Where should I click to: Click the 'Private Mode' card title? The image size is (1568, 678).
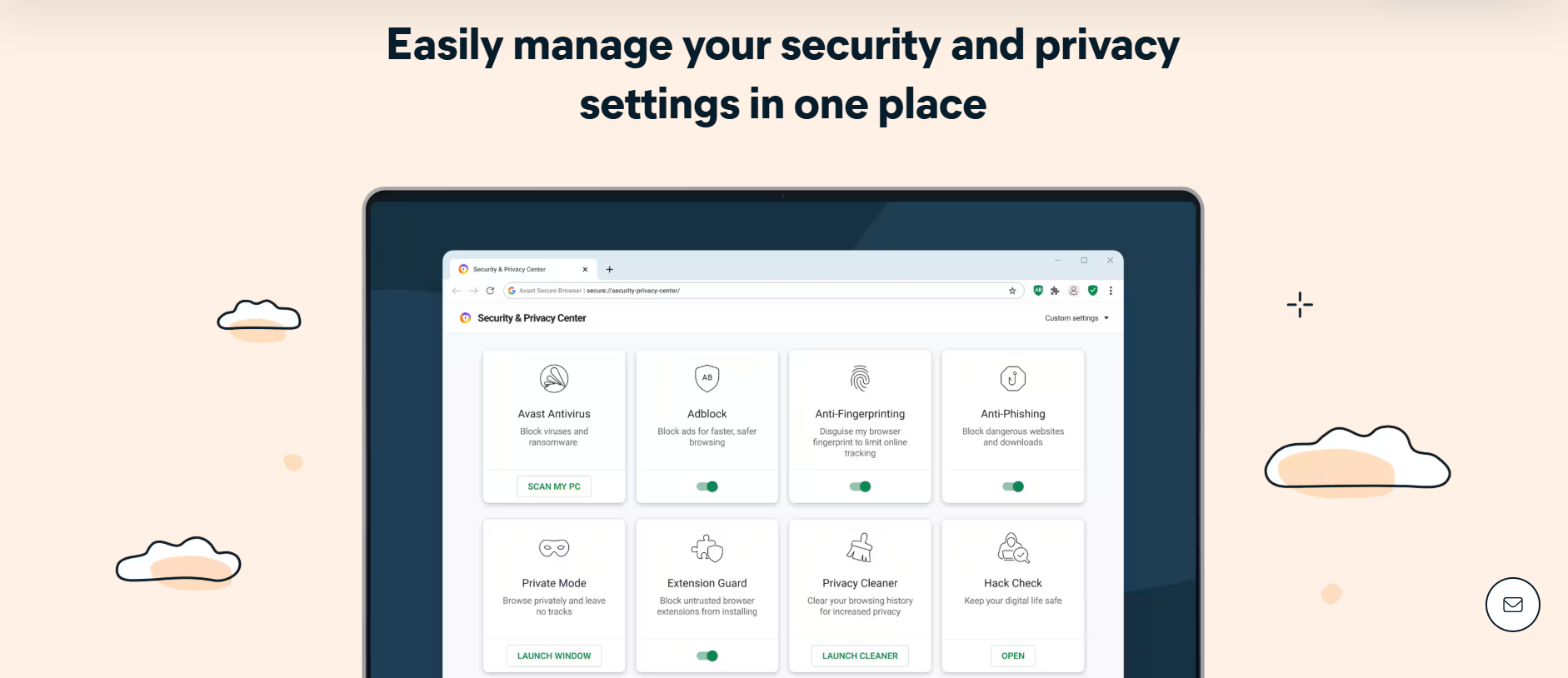(x=554, y=583)
